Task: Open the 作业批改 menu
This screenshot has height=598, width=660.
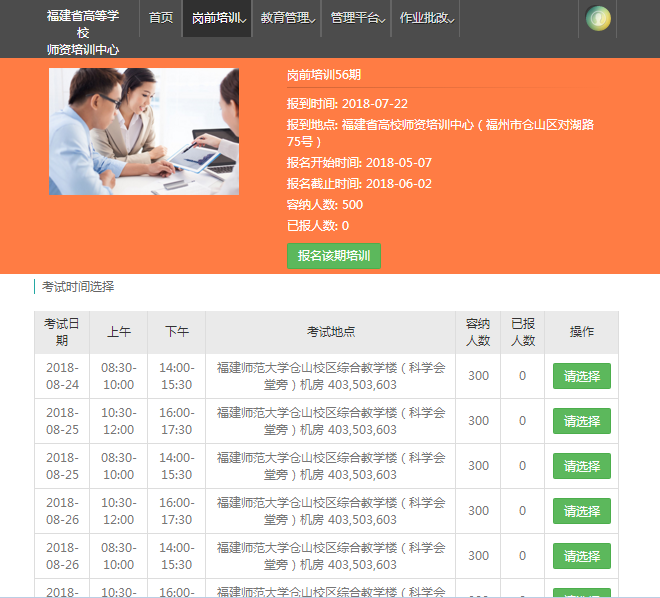Action: pos(427,18)
